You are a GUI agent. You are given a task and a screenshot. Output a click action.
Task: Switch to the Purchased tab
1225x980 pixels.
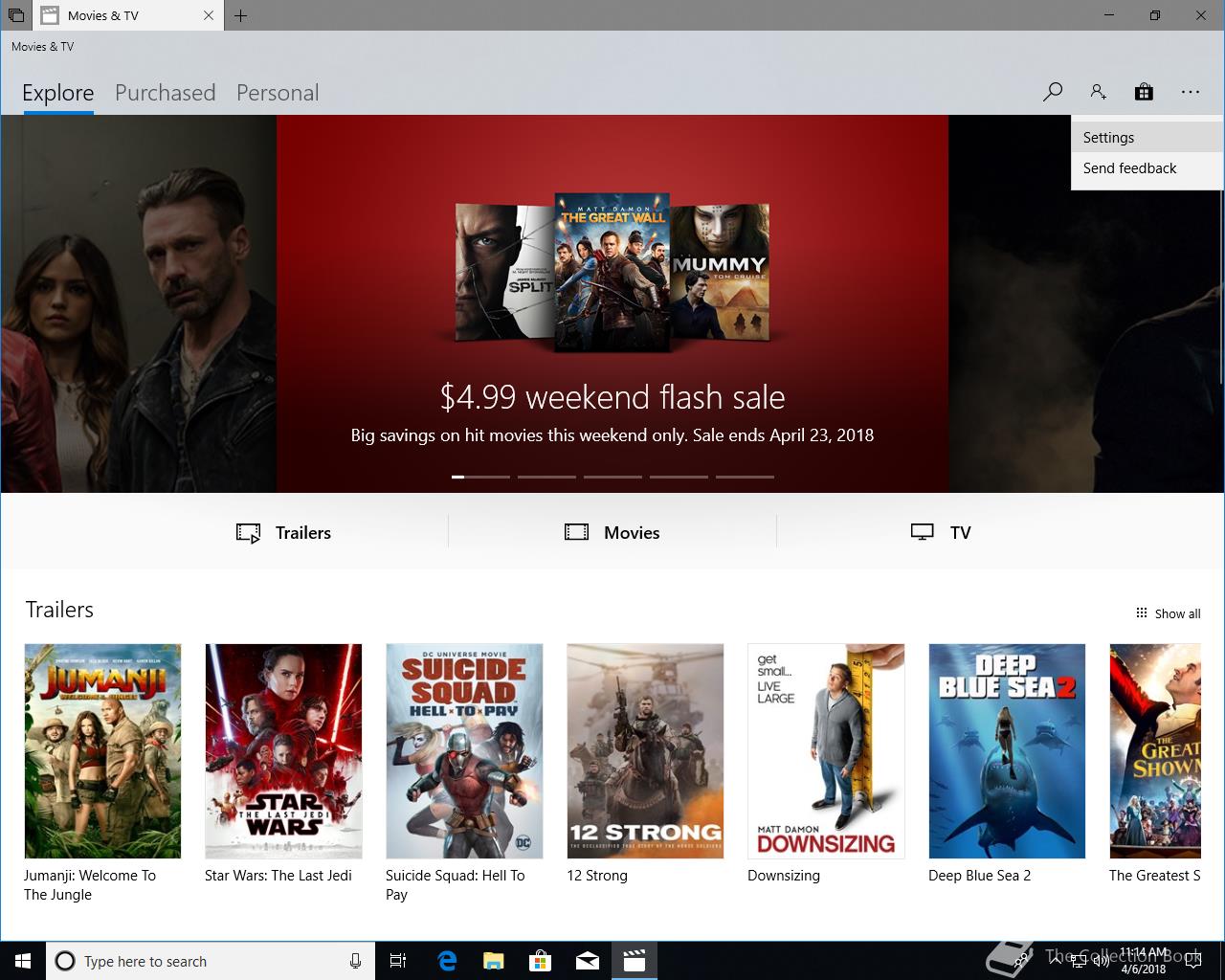click(x=165, y=93)
